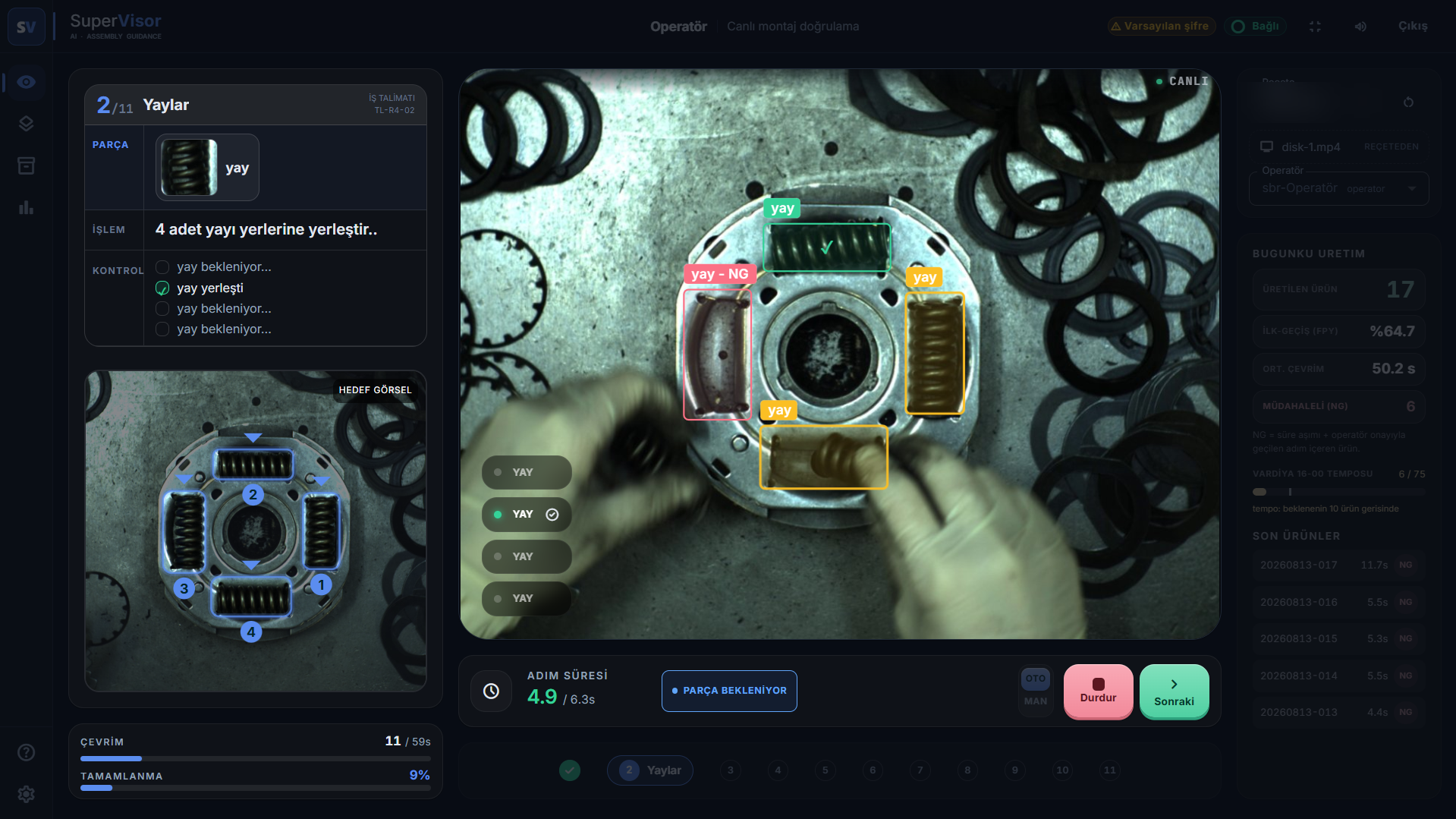
Task: Select the first 'yay bekleniyor...' radio
Action: coord(162,267)
